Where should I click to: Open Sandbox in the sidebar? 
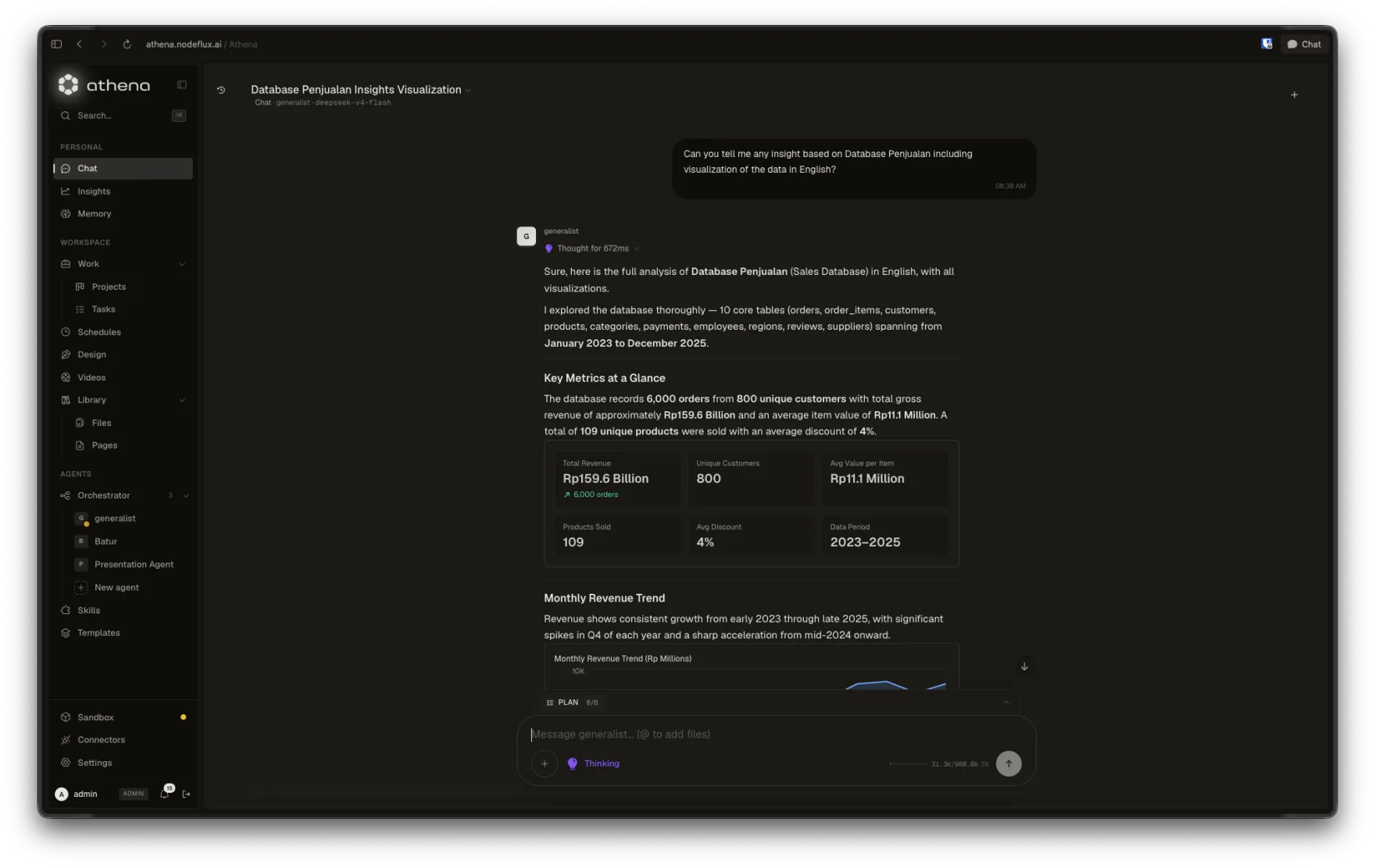pyautogui.click(x=123, y=717)
